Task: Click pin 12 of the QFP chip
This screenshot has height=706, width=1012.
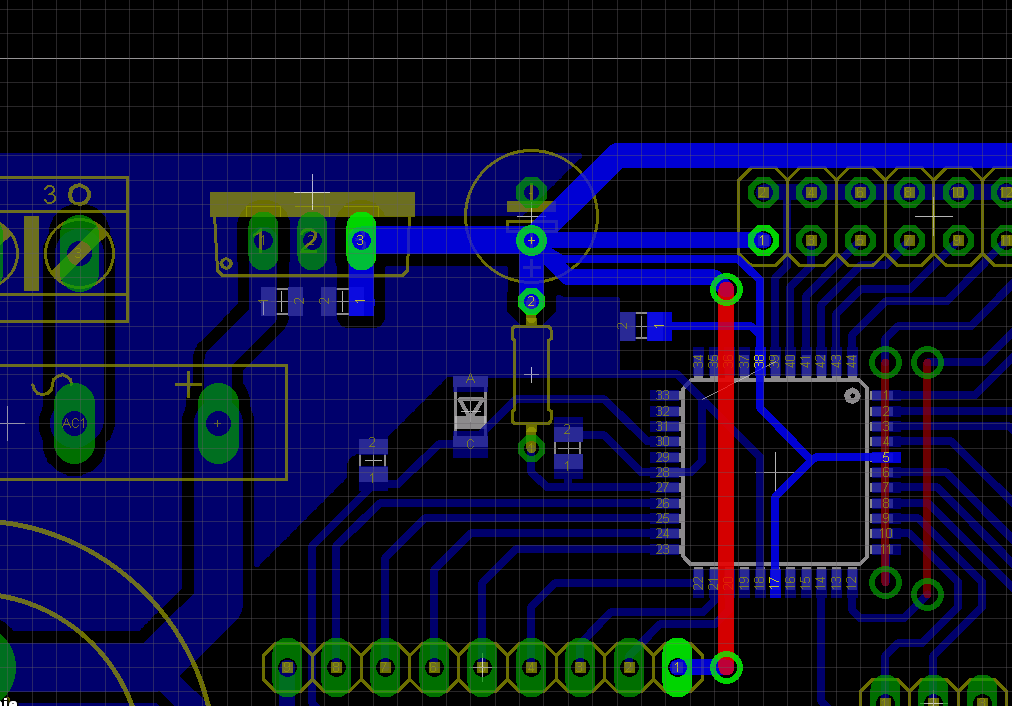Action: click(x=852, y=582)
